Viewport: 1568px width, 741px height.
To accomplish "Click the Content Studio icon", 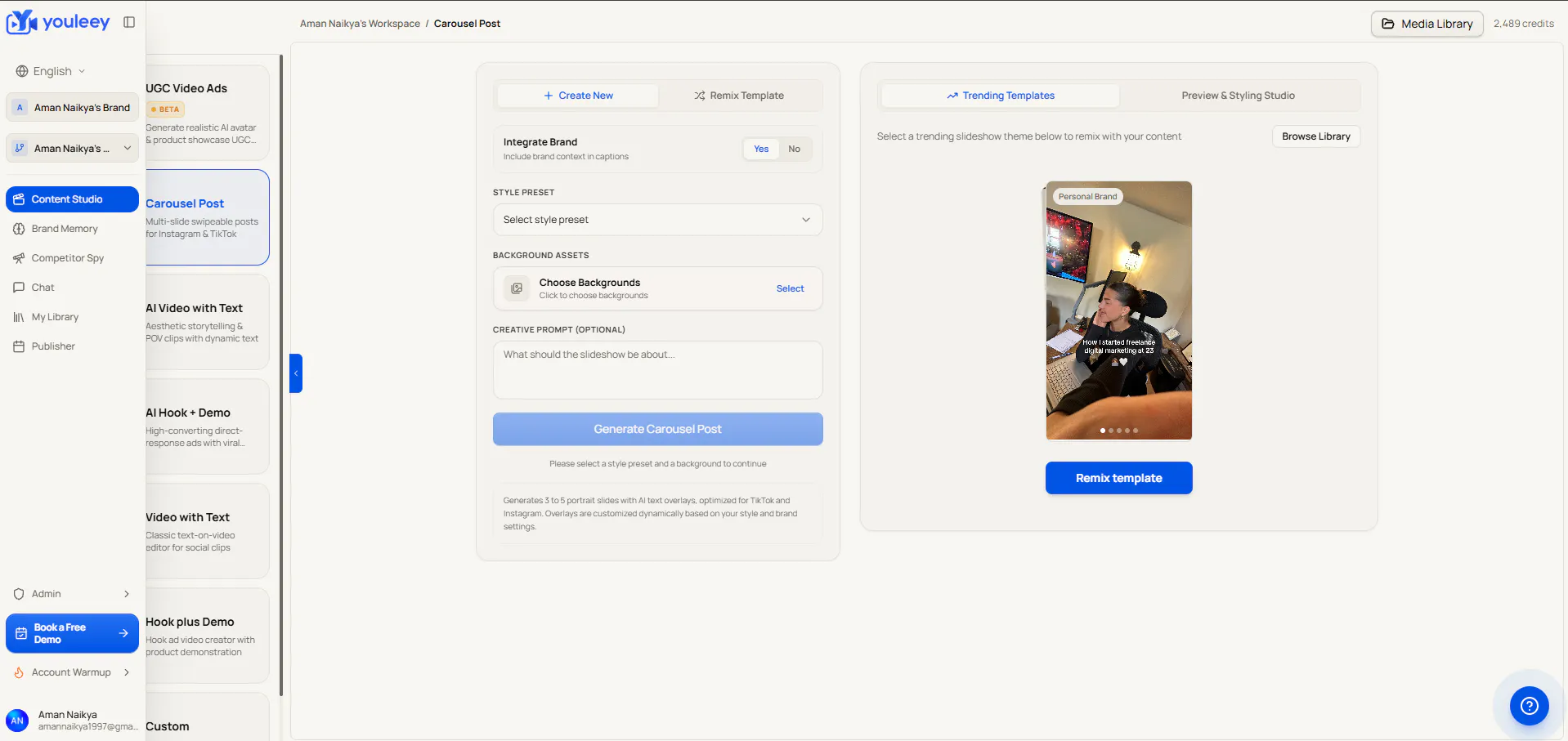I will coord(19,199).
